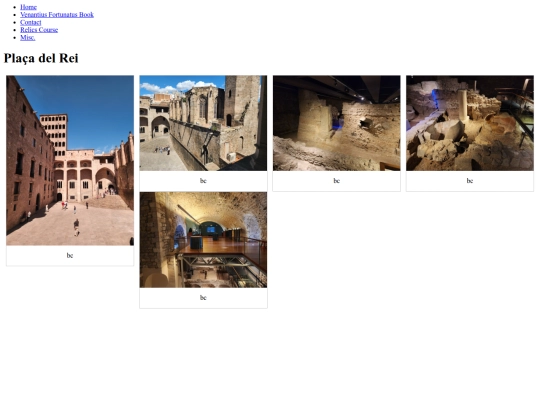
Task: Open the Contact link
Action: click(31, 22)
